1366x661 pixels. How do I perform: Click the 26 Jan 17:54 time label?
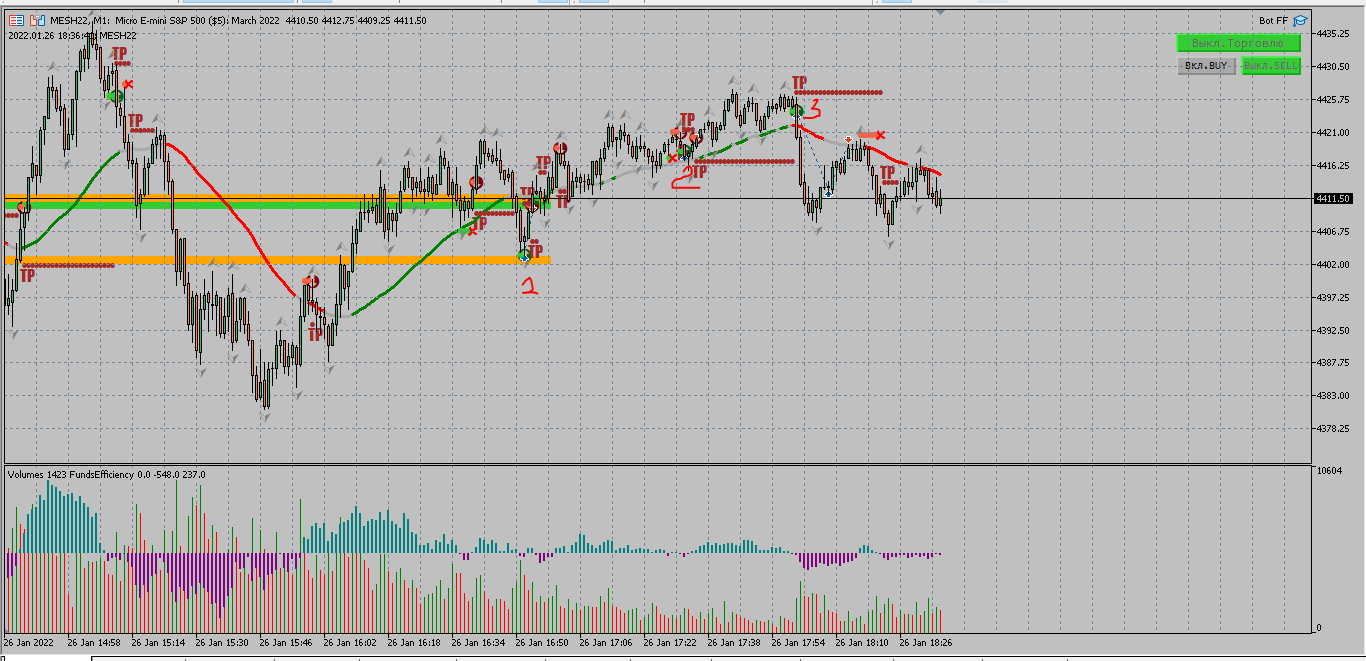(x=798, y=643)
